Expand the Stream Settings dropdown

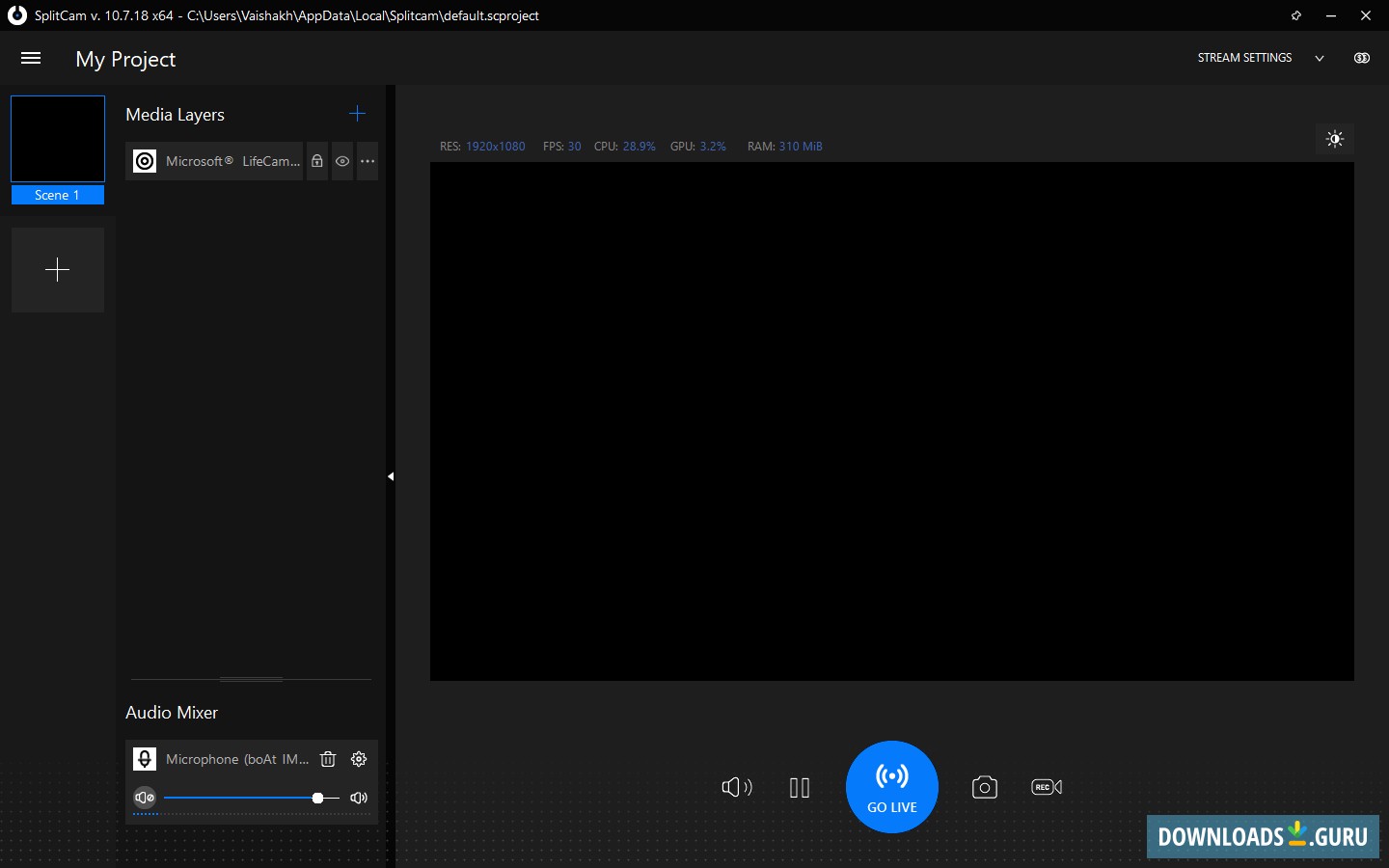click(x=1319, y=58)
